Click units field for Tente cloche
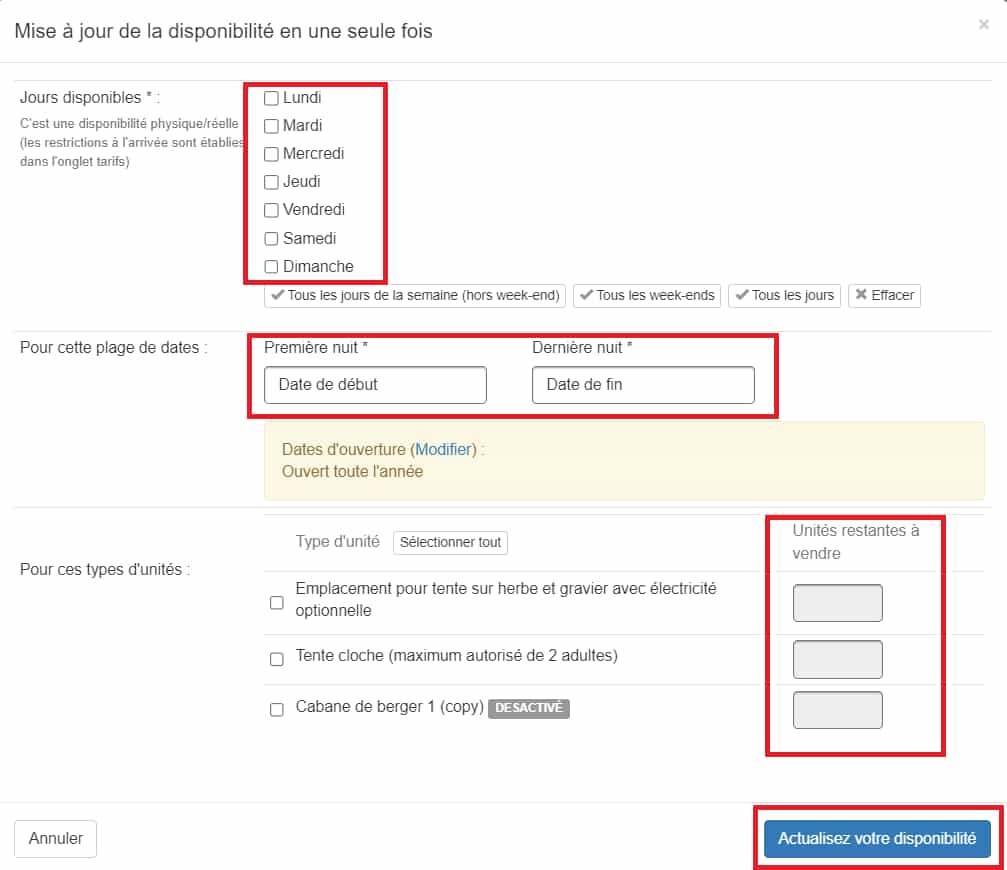This screenshot has height=870, width=1007. [837, 659]
